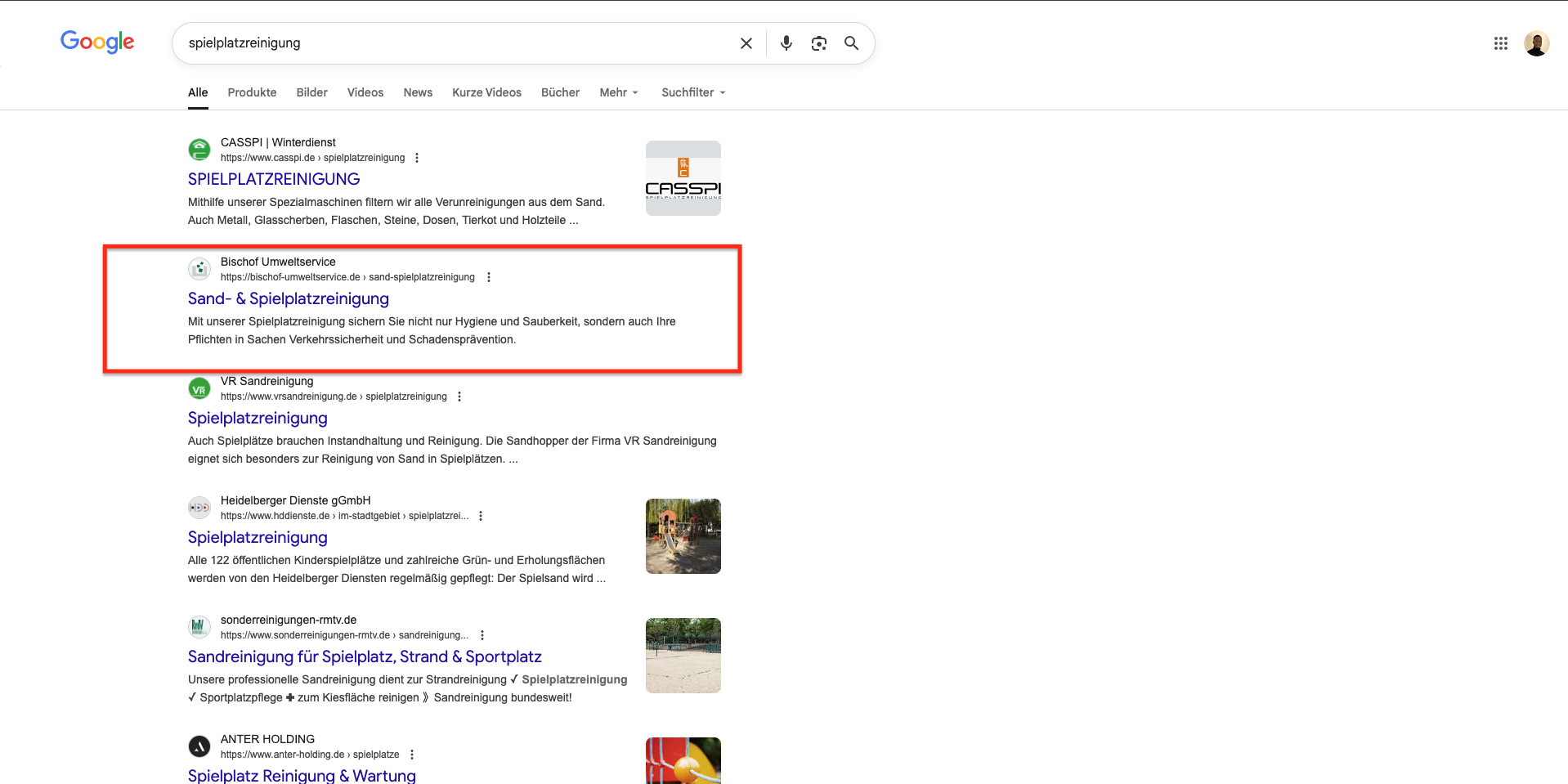
Task: Open Sandreinigung für Spielplatz, Strand & Sportplatz
Action: 365,656
